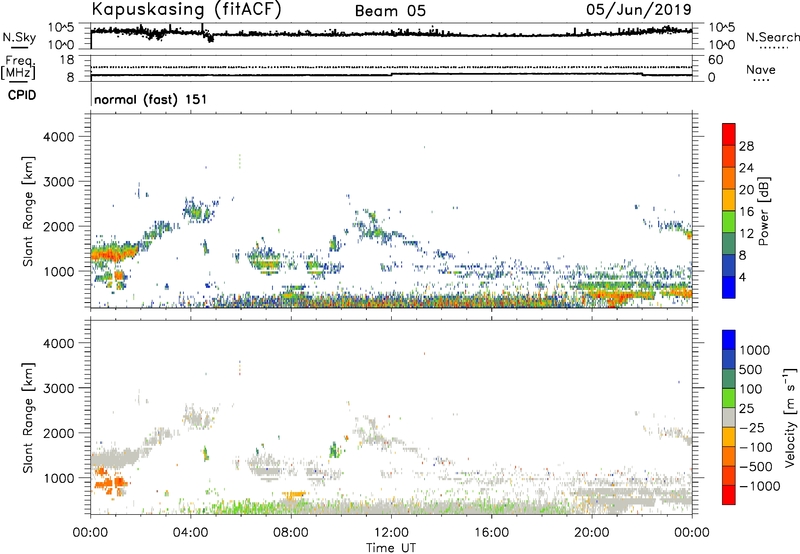Click the blue bottom of the Power color bar
Viewport: 800px width, 554px height.
(x=729, y=287)
